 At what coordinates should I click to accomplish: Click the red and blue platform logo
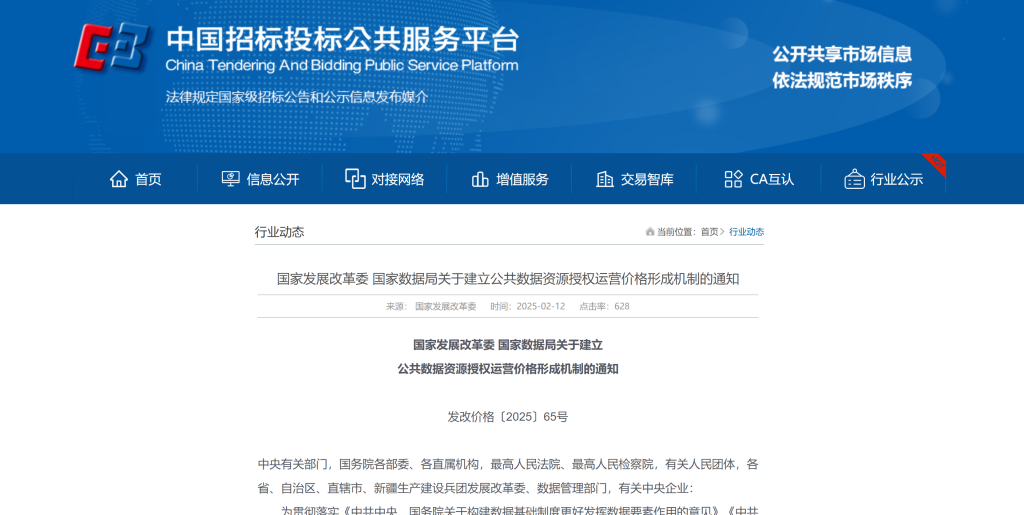pos(111,46)
